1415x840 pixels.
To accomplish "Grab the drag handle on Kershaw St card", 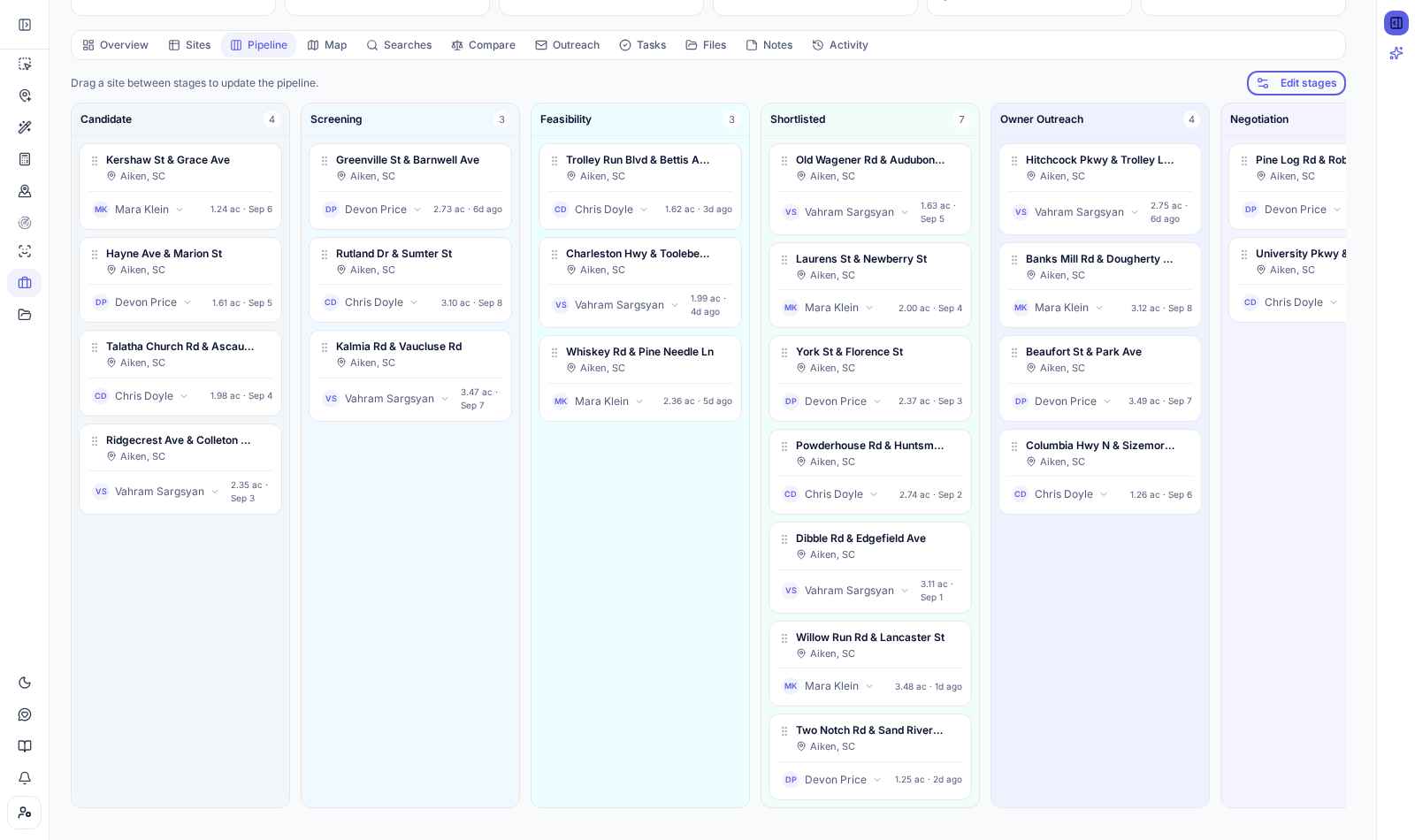I will (x=95, y=161).
